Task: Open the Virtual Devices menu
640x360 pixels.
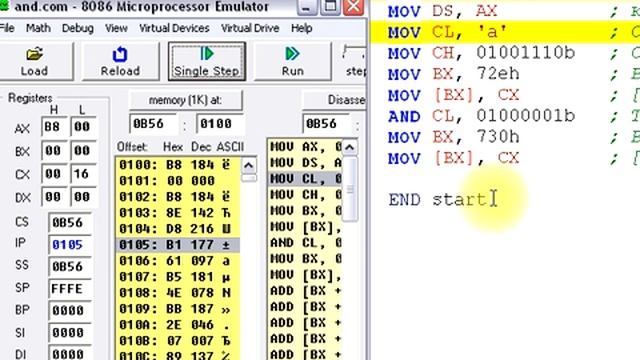Action: 174,28
